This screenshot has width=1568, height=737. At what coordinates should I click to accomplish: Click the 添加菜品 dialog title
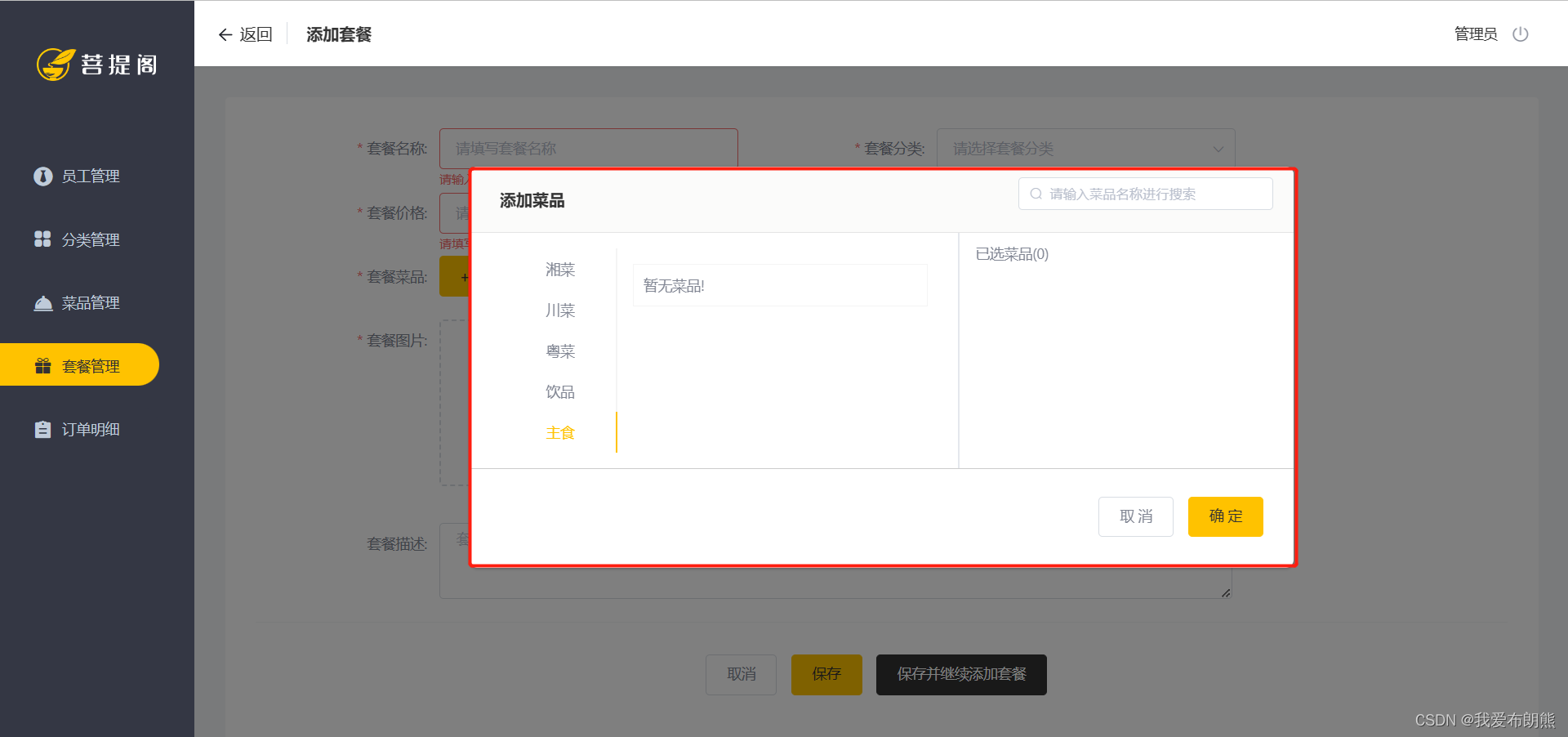532,200
